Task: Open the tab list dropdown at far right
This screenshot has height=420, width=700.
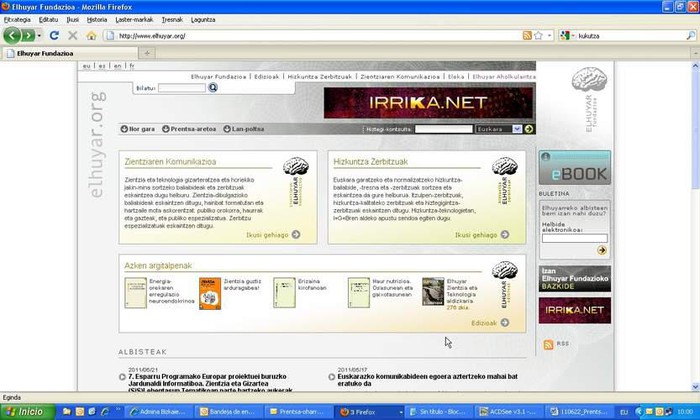Action: [x=696, y=53]
